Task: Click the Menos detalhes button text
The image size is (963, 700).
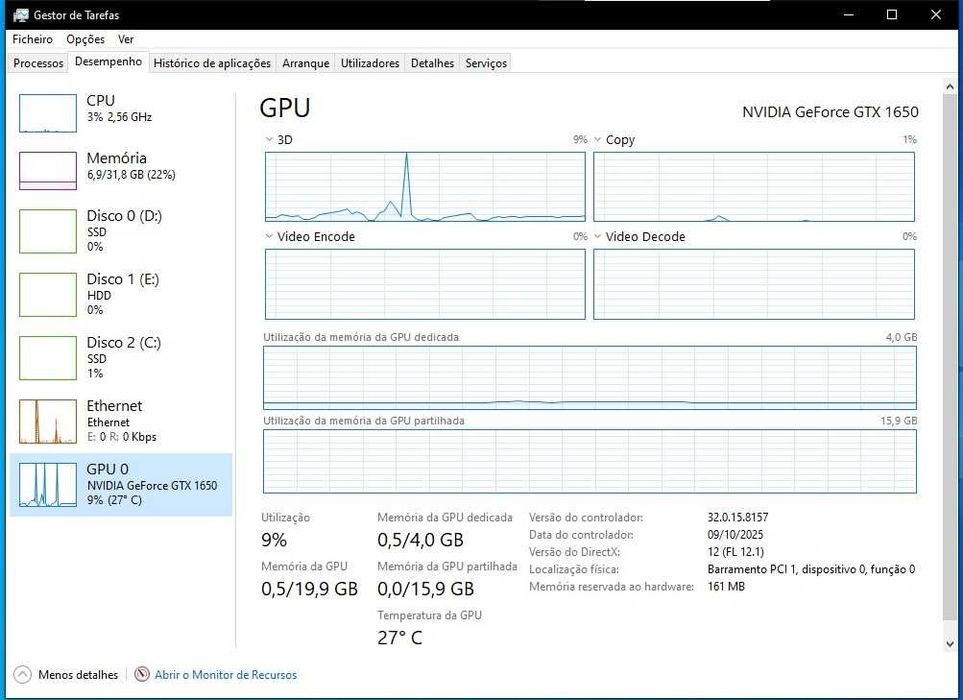Action: (x=78, y=675)
